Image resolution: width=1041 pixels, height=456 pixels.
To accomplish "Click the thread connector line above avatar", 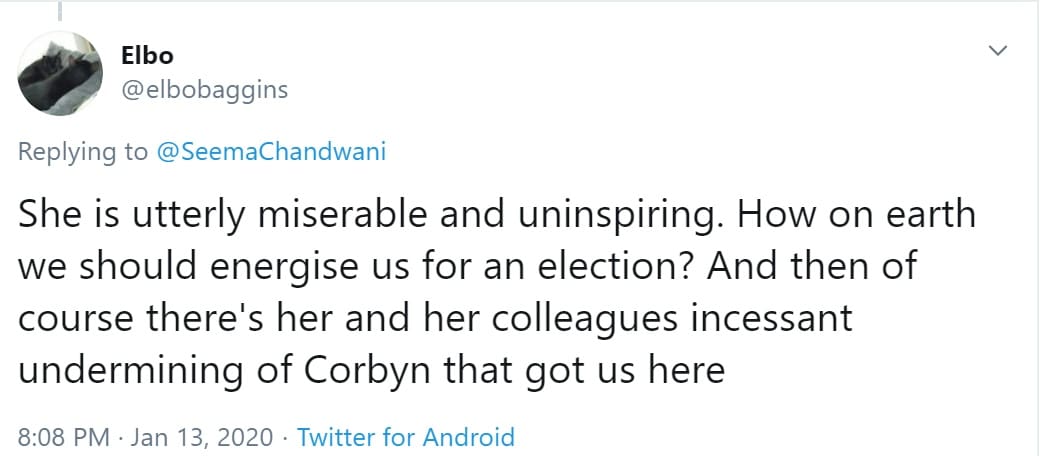I will pyautogui.click(x=59, y=9).
